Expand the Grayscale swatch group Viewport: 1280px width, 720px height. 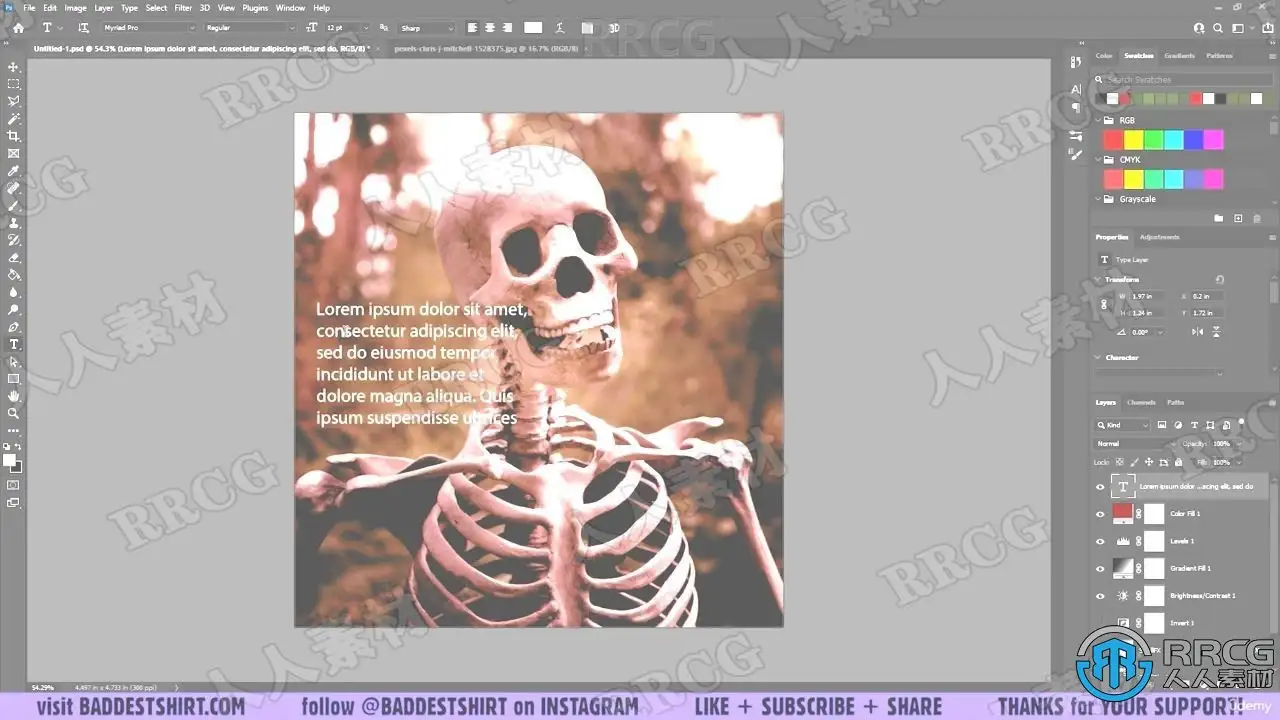(1098, 199)
